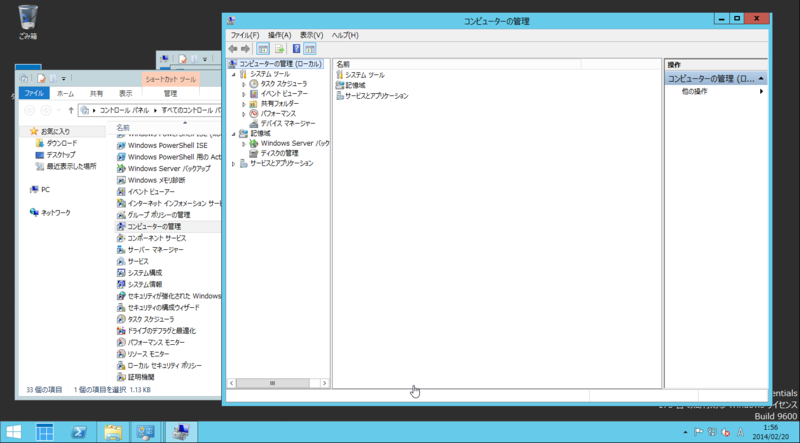
Task: Select Windows Server バックアップ tree node
Action: coord(295,143)
